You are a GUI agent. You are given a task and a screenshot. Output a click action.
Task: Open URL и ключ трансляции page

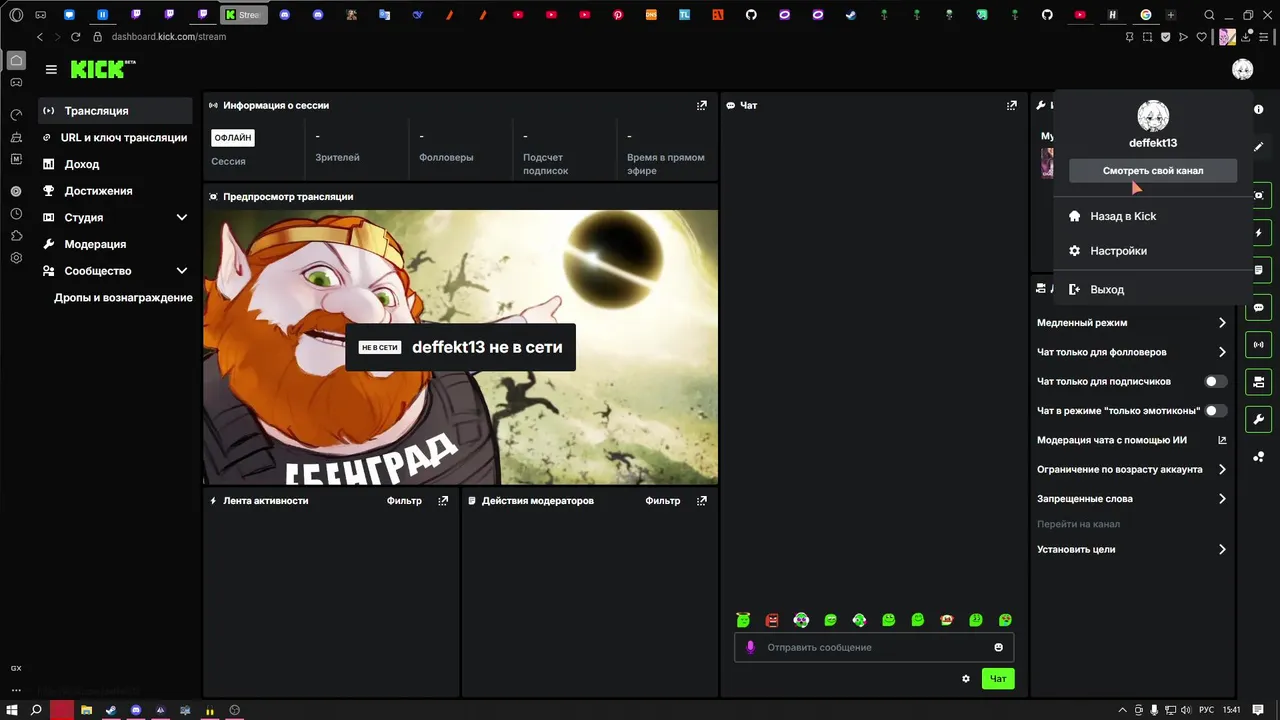115,137
